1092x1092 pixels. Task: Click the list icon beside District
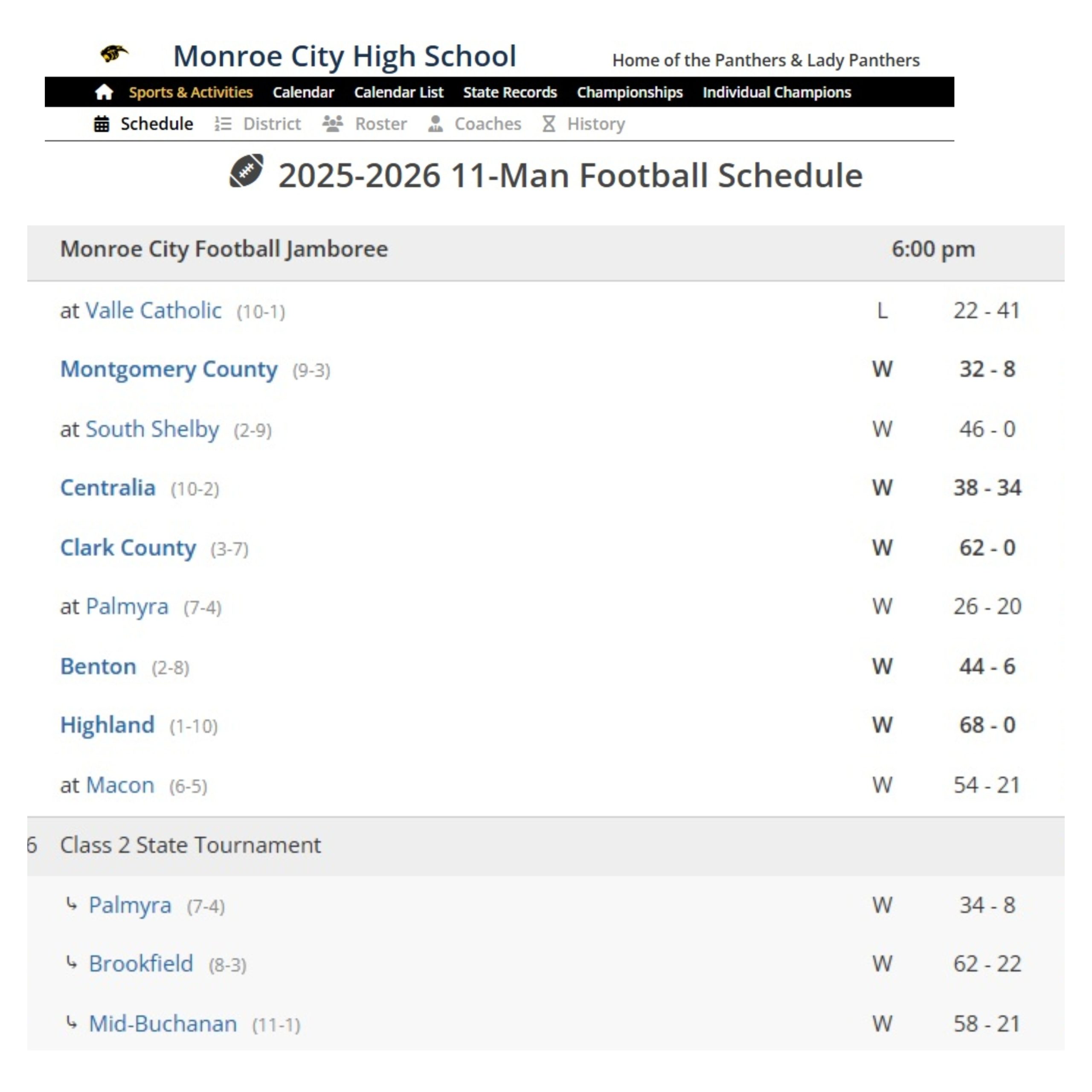(x=223, y=124)
